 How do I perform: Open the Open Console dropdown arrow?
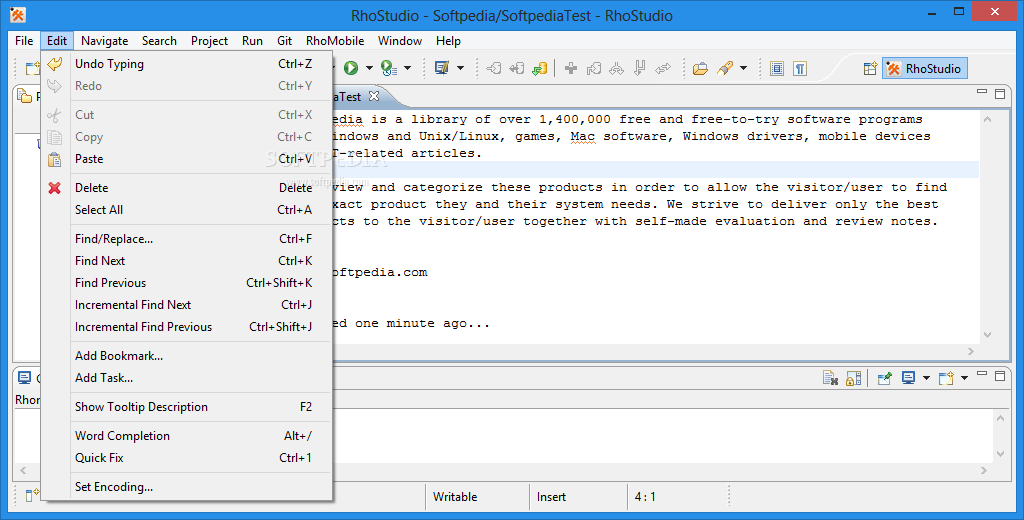coord(964,378)
